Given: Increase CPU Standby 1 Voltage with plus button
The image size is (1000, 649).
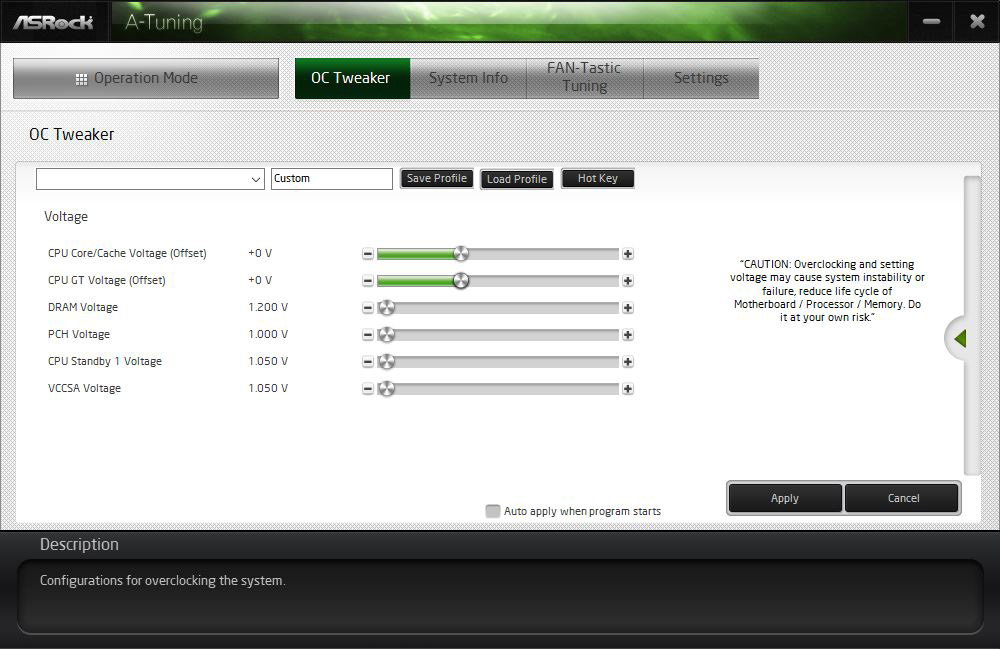Looking at the screenshot, I should pyautogui.click(x=628, y=361).
